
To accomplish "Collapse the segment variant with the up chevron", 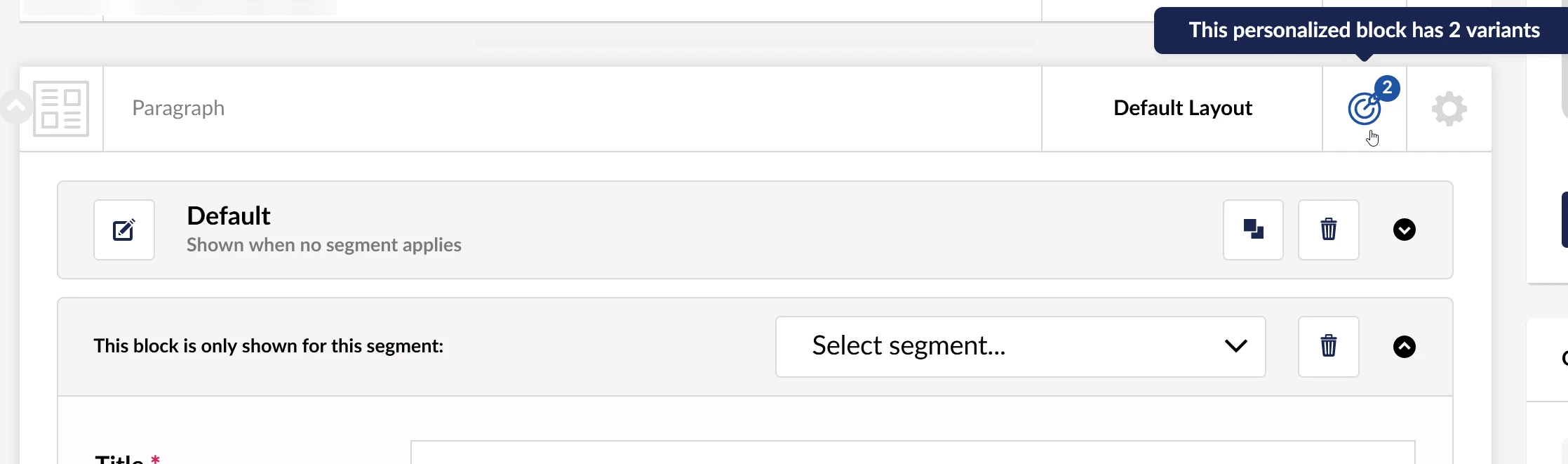I will 1404,346.
